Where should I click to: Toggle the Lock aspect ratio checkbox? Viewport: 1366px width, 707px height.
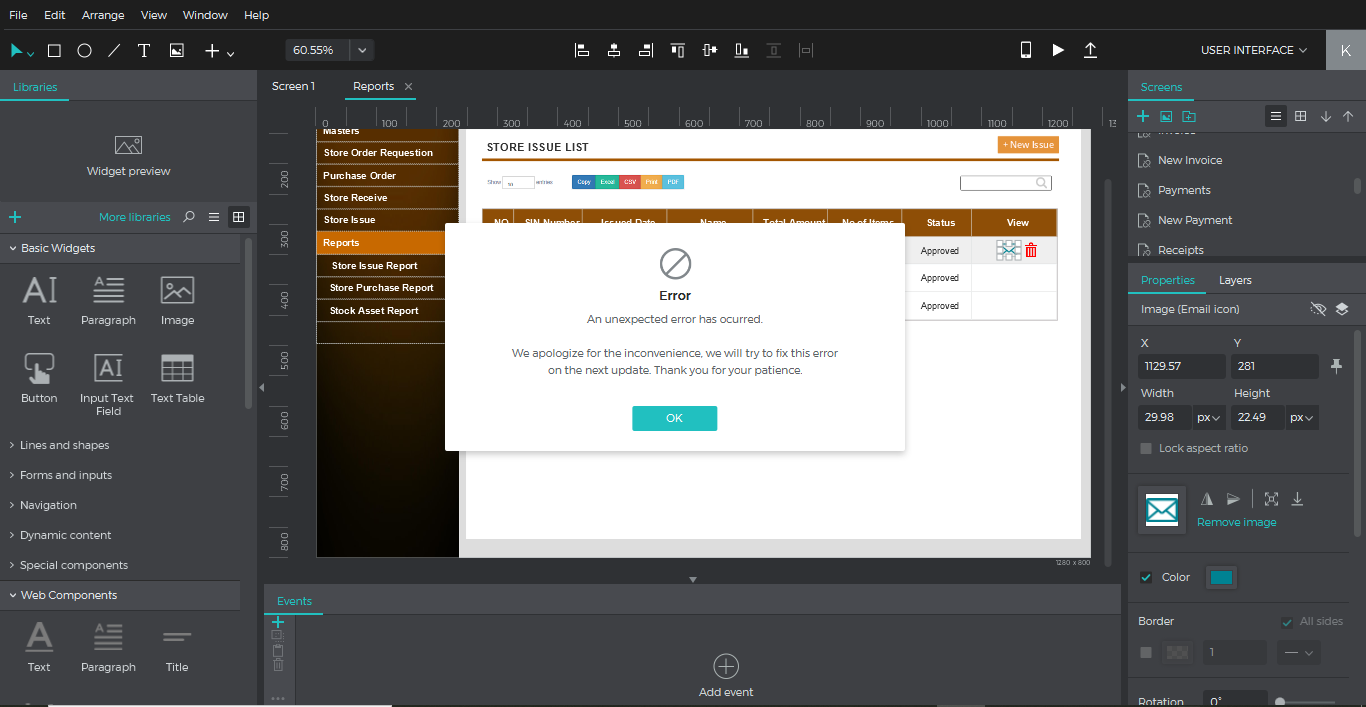(1146, 448)
